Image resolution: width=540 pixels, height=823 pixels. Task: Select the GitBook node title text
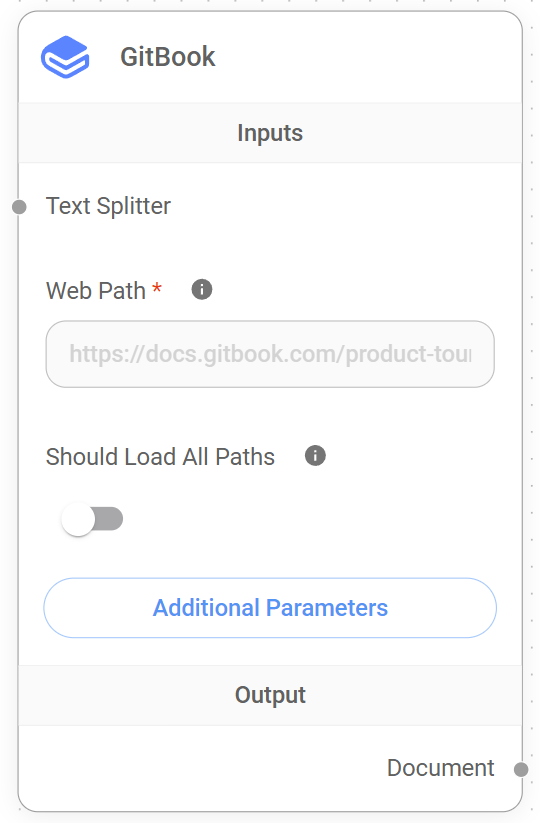pyautogui.click(x=167, y=57)
